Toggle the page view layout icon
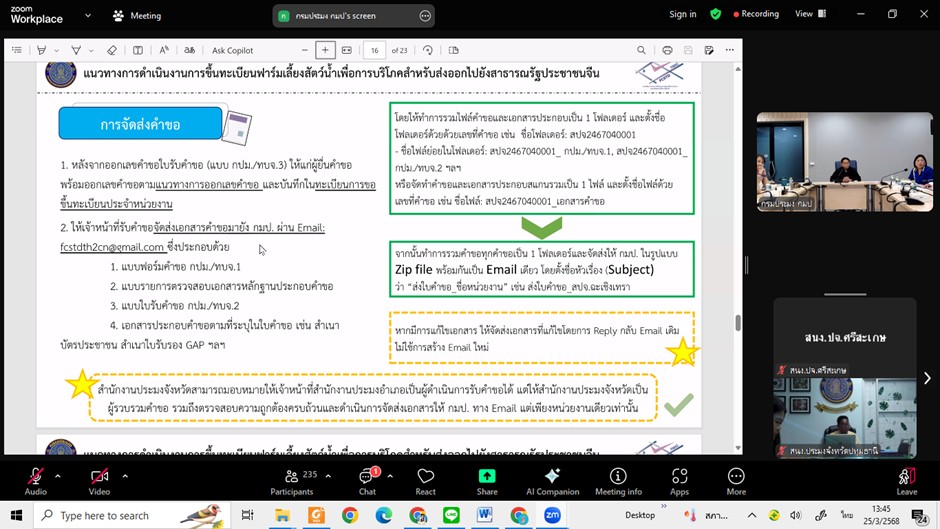The width and height of the screenshot is (940, 529). pyautogui.click(x=137, y=50)
